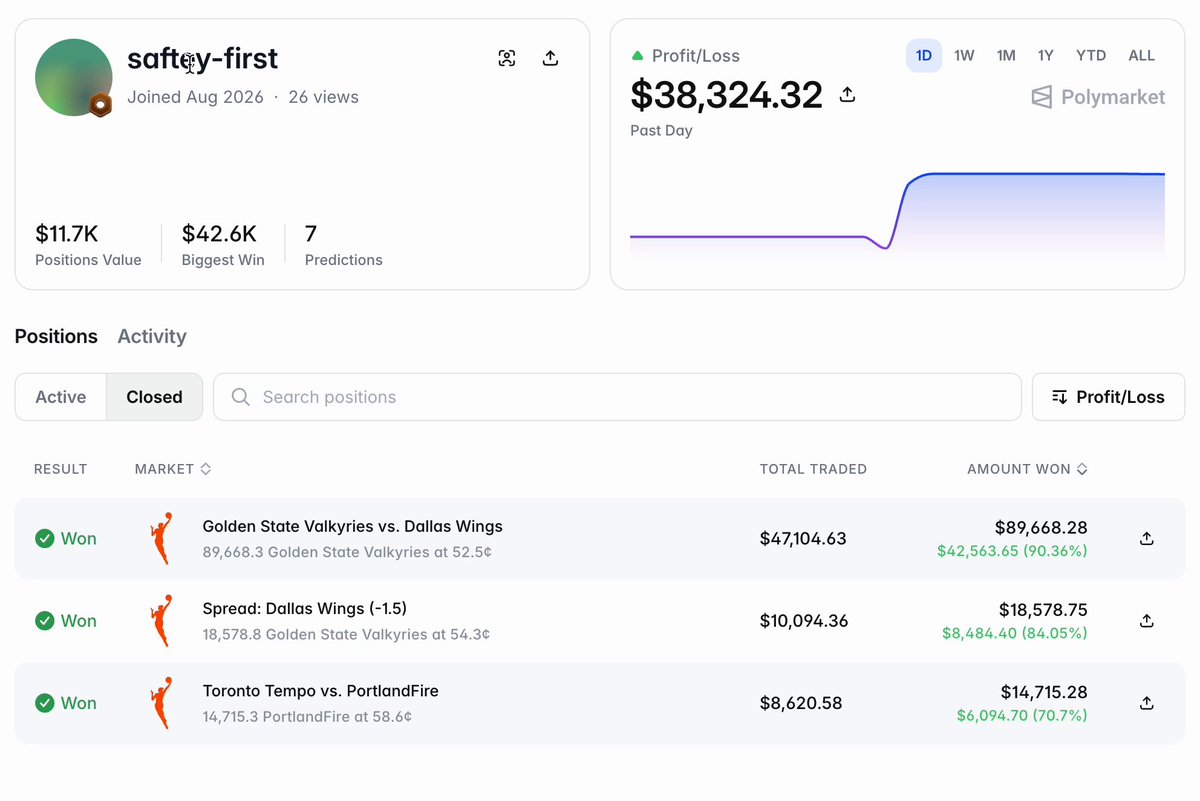
Task: Click the saftey-first username
Action: click(x=203, y=59)
